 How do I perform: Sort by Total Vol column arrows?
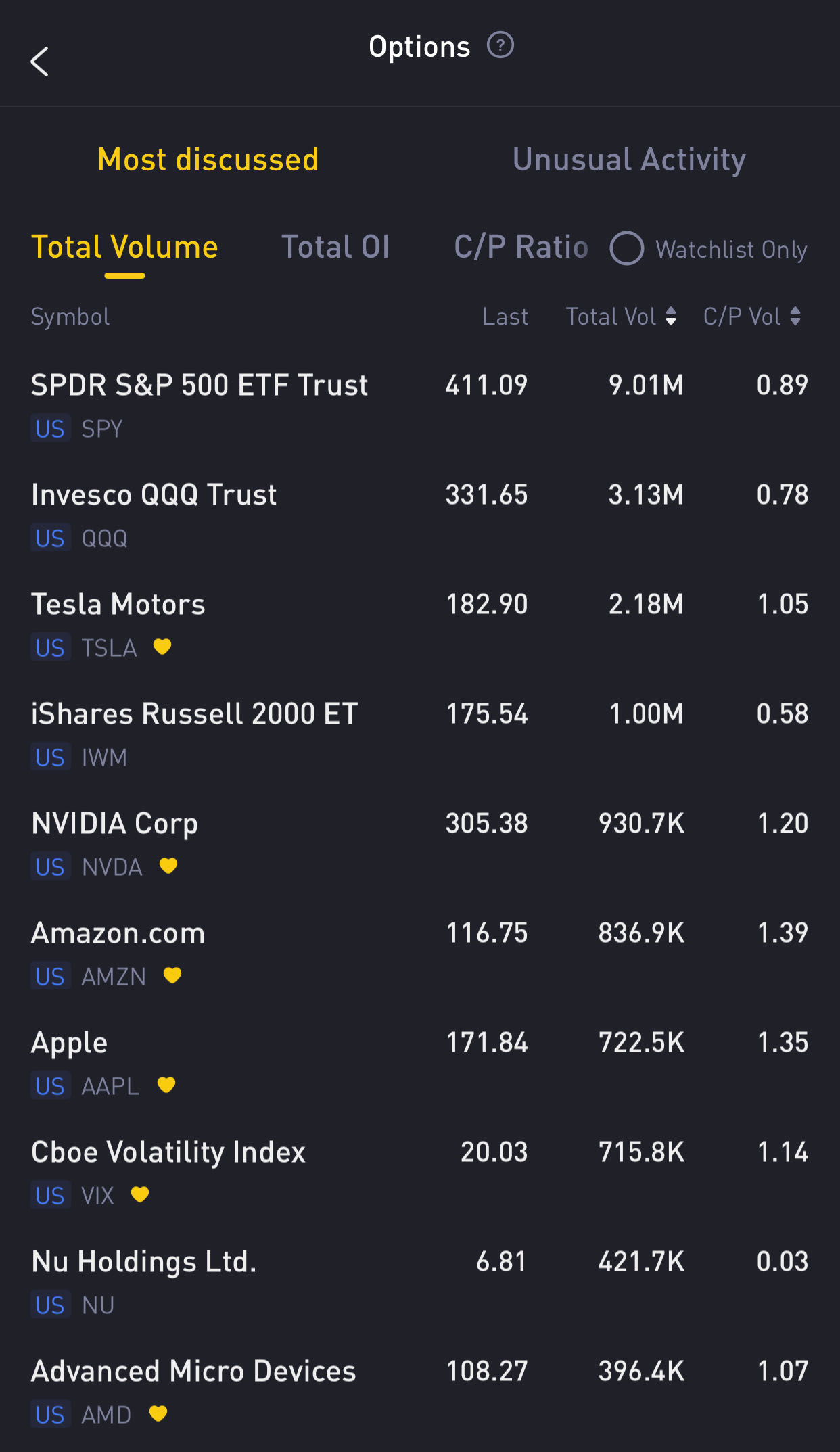671,316
